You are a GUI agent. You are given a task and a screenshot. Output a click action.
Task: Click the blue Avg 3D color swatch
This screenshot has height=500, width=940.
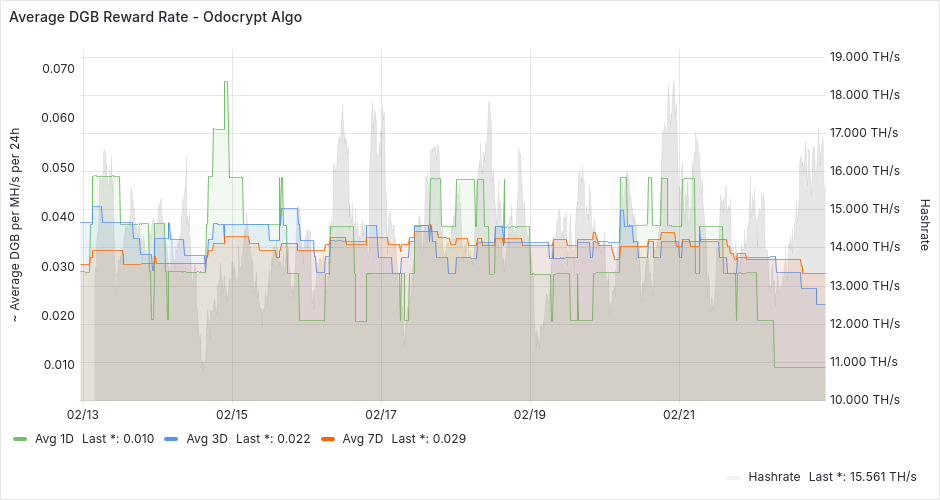pos(171,438)
